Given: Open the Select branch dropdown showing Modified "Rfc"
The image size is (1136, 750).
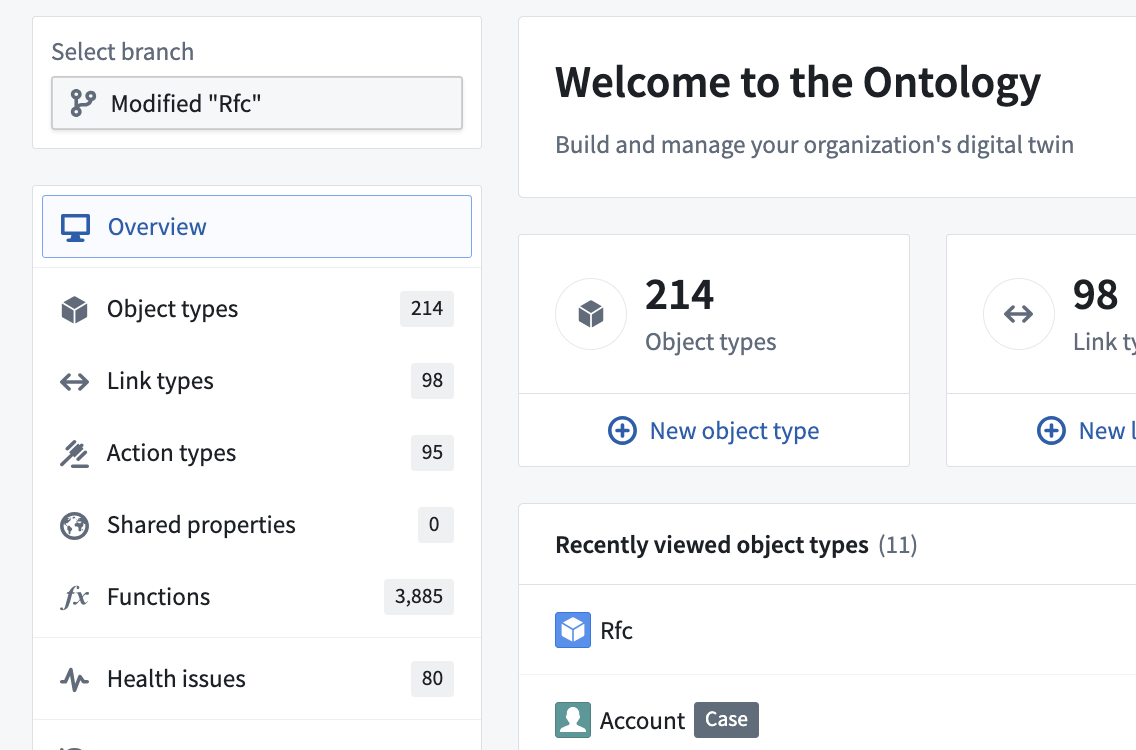Looking at the screenshot, I should pyautogui.click(x=256, y=103).
